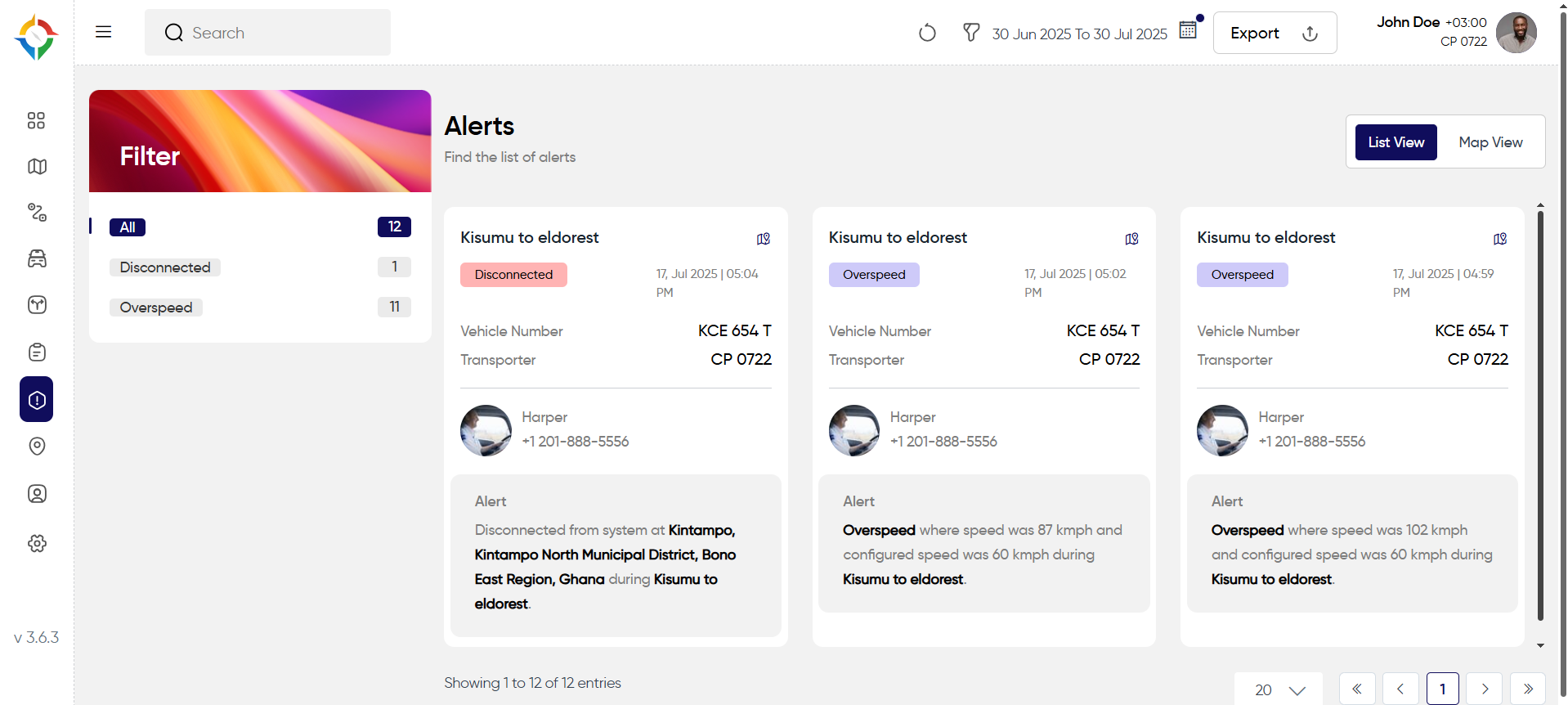This screenshot has width=1568, height=705.
Task: Go to the first page
Action: (1357, 689)
